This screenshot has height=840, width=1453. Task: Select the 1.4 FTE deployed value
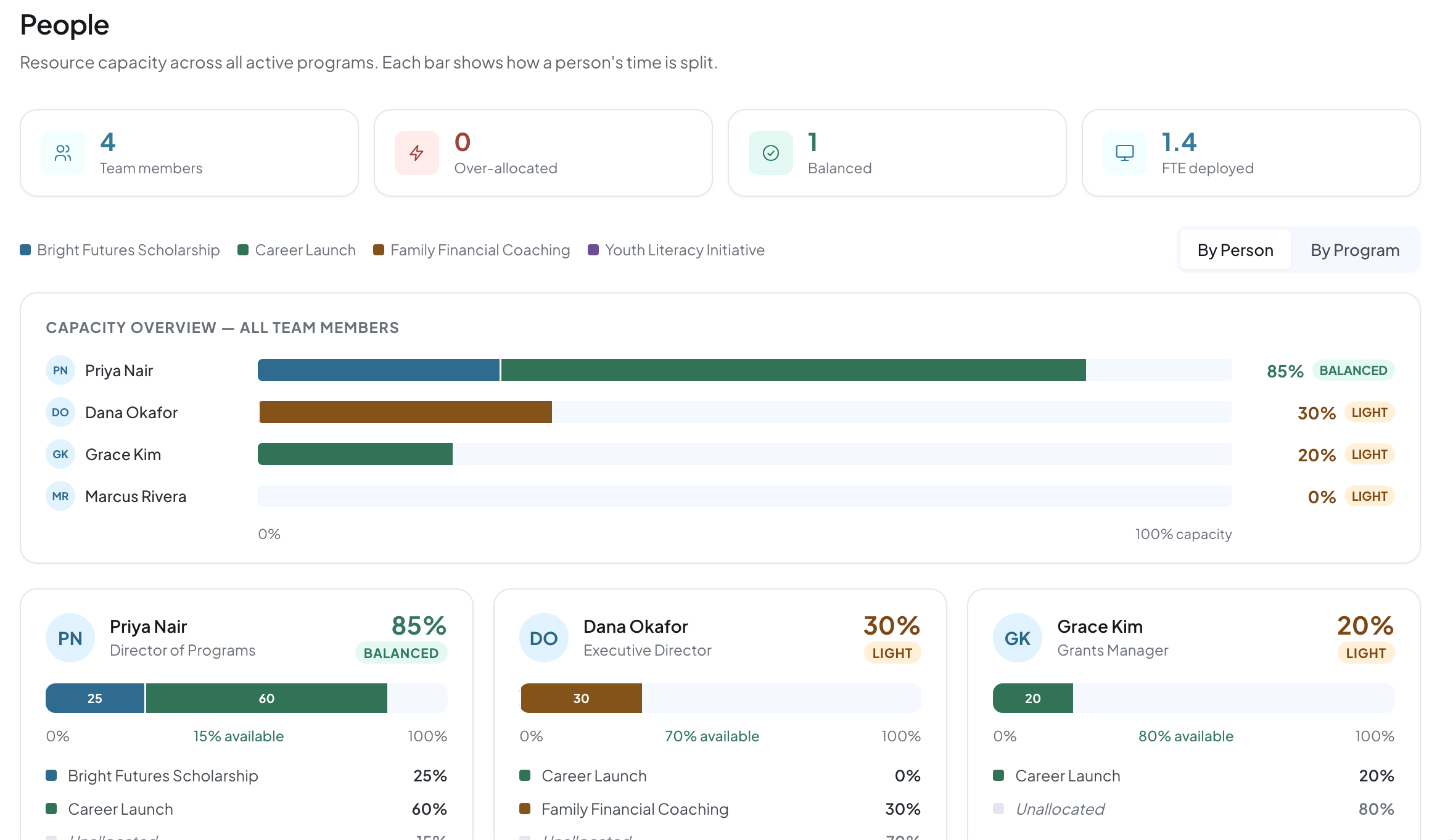pos(1179,142)
